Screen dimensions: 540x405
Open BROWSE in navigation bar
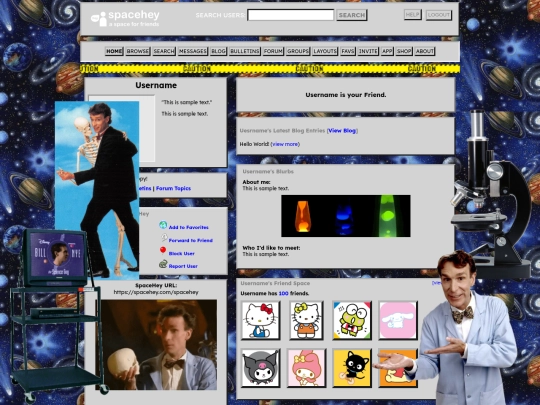click(x=137, y=51)
